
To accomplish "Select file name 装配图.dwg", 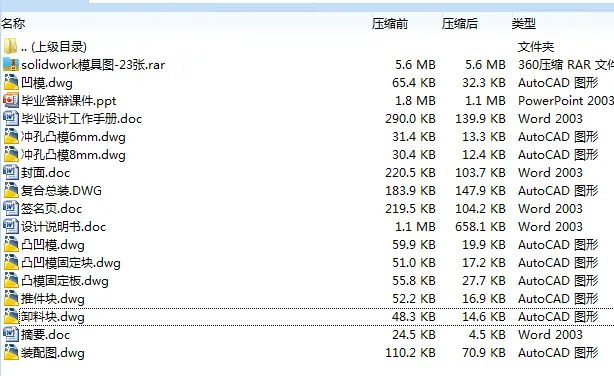I will click(52, 353).
